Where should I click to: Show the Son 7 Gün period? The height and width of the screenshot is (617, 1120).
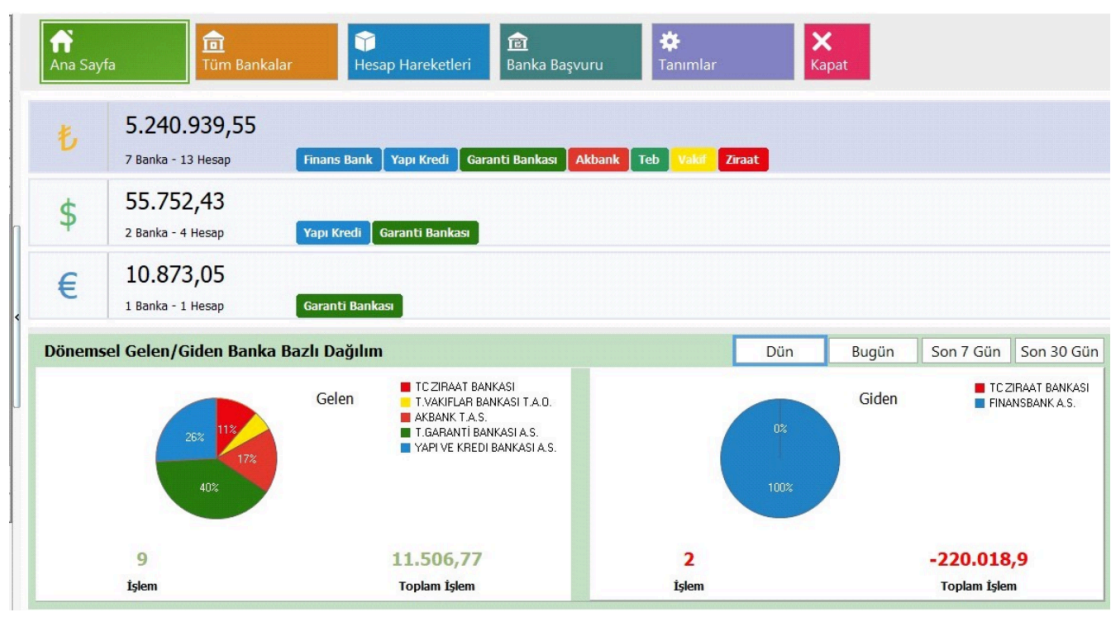point(965,352)
